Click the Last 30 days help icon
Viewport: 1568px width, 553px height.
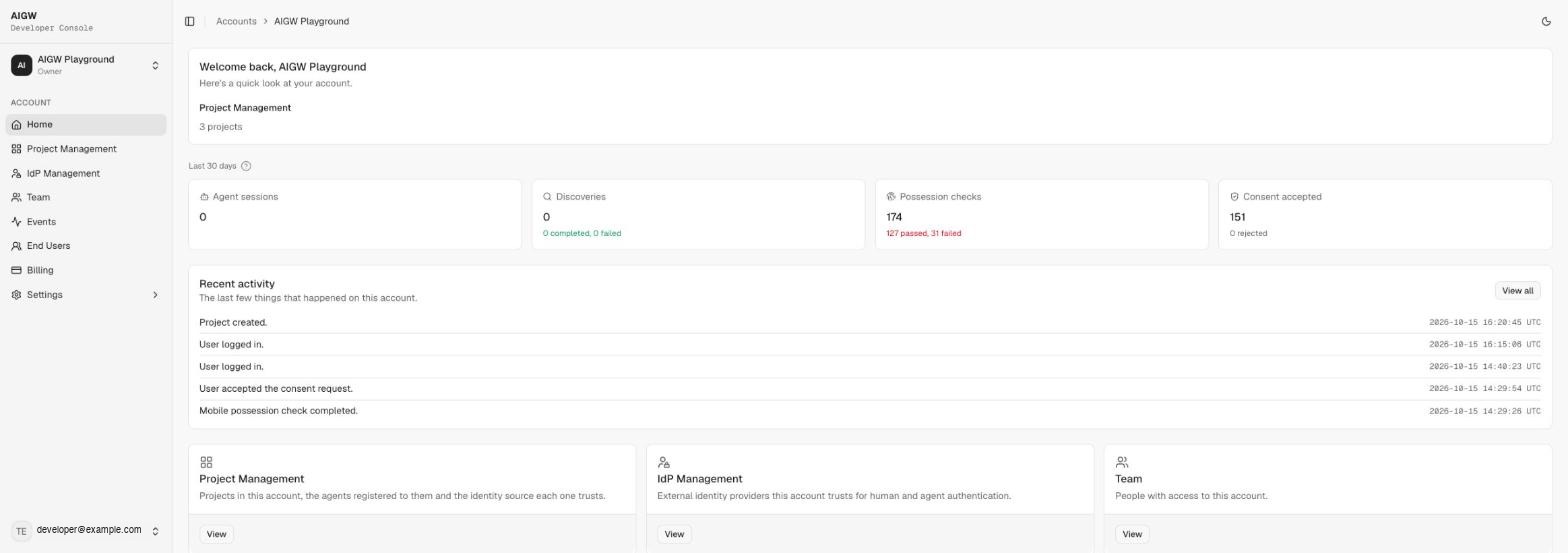[246, 166]
